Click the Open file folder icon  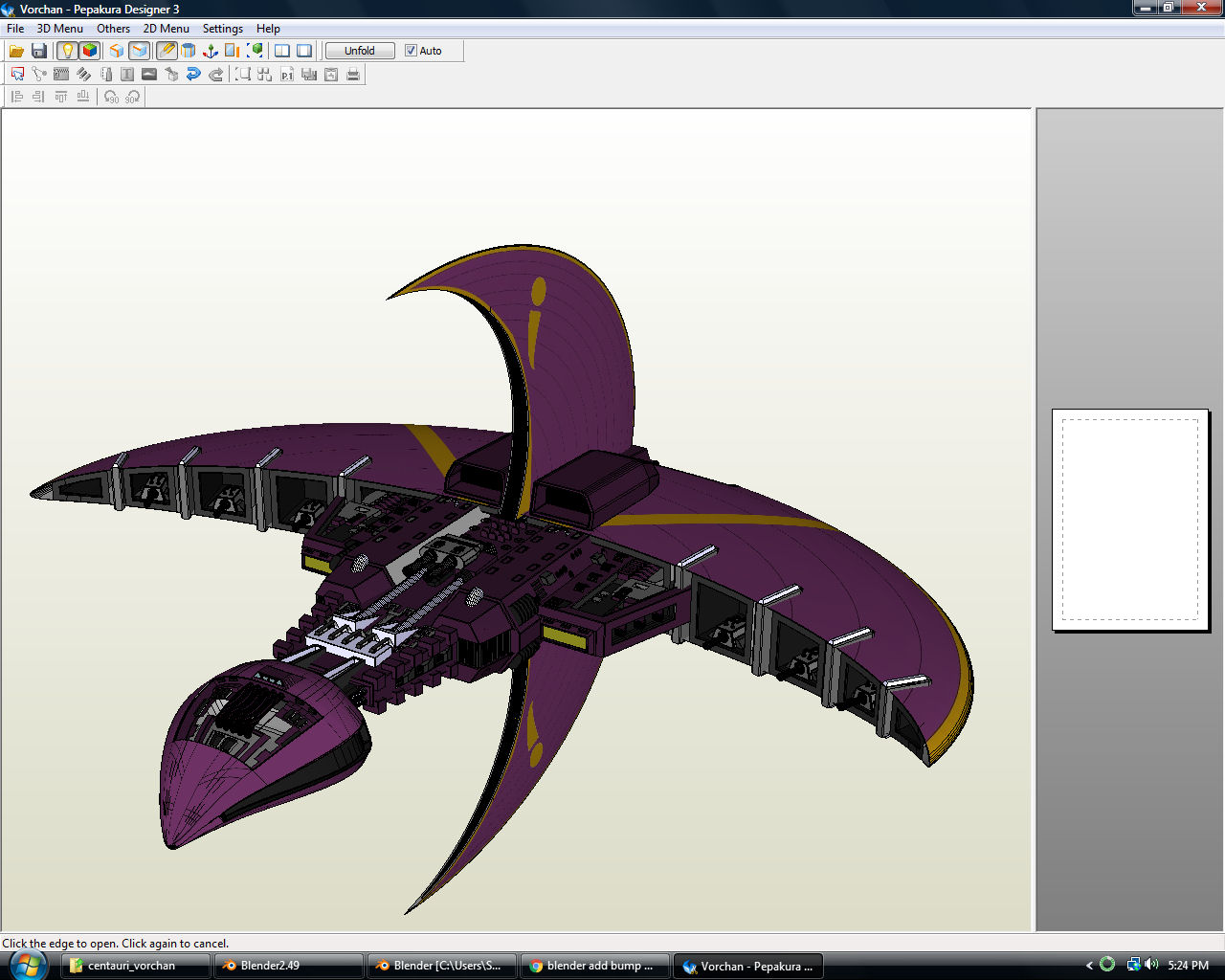(16, 51)
